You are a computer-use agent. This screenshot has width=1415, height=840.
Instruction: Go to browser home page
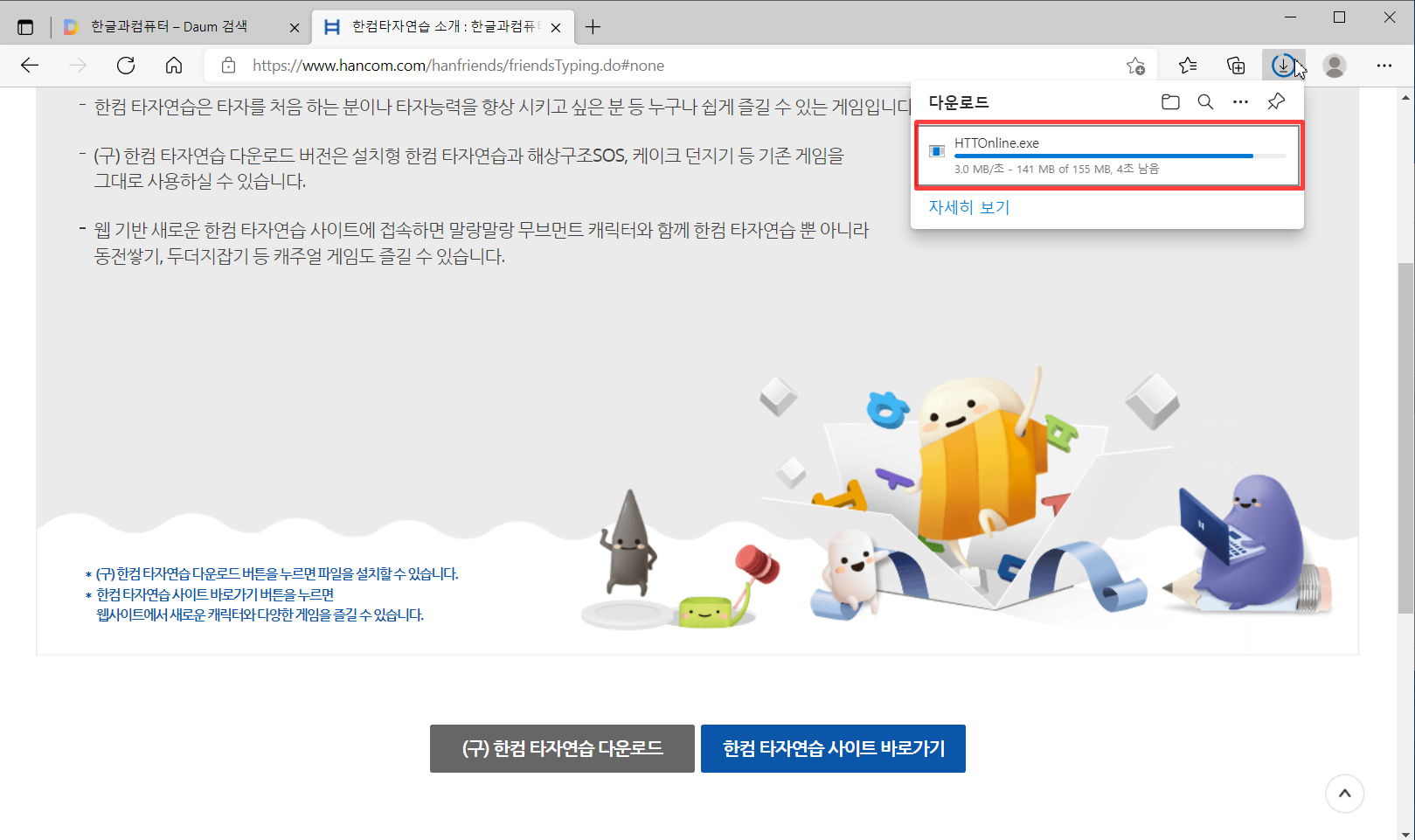(x=174, y=66)
